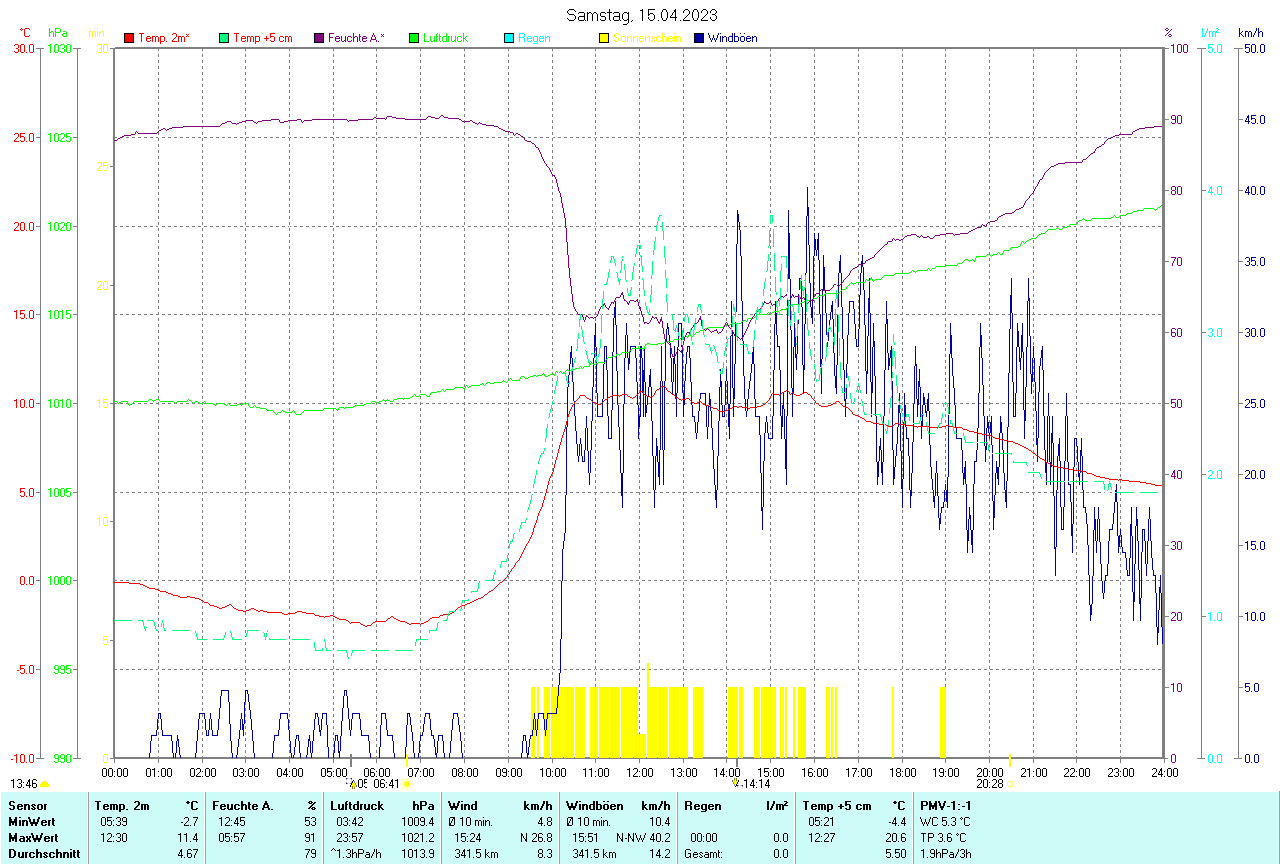Click the maximum temperature value '11.4'
This screenshot has height=864, width=1280.
(x=187, y=838)
